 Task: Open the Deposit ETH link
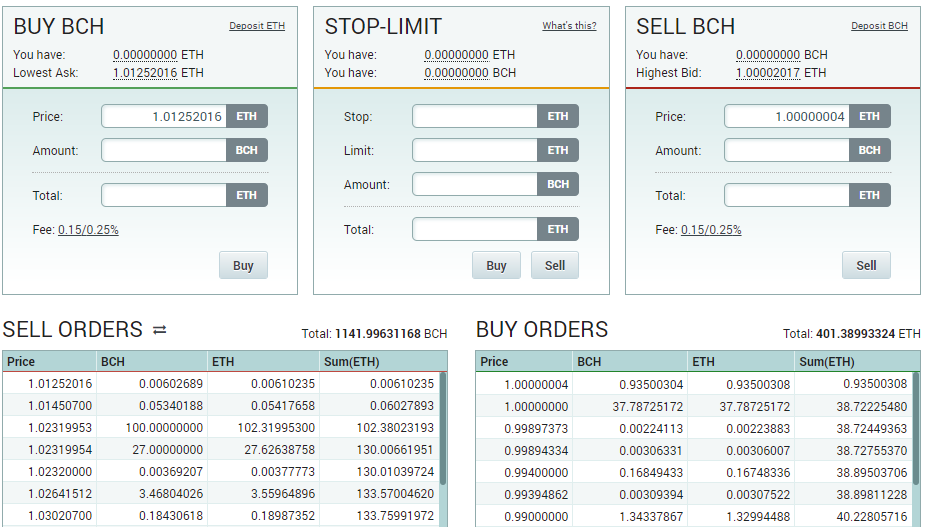(x=257, y=26)
